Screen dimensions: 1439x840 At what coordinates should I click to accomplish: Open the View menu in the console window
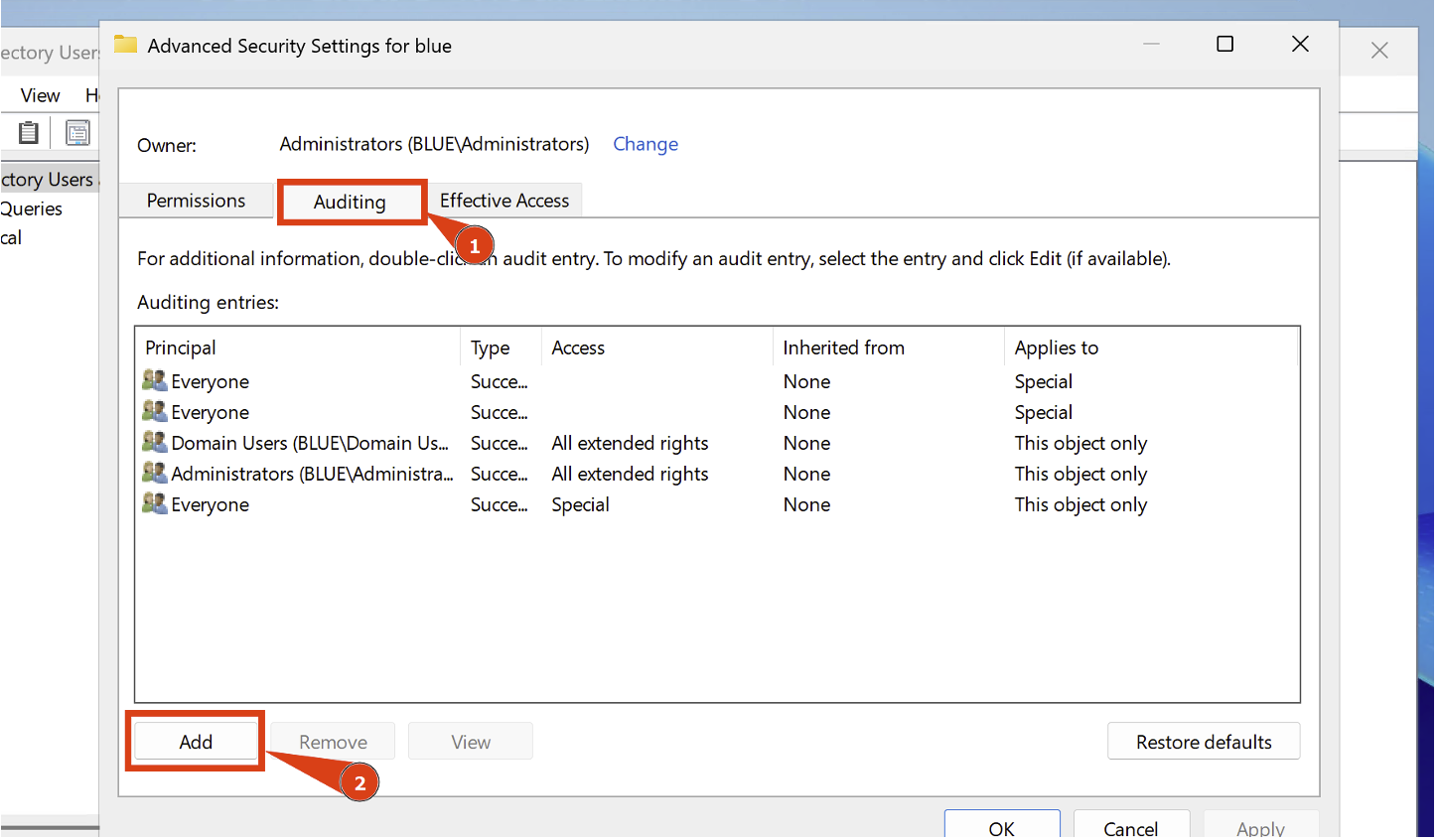coord(39,94)
